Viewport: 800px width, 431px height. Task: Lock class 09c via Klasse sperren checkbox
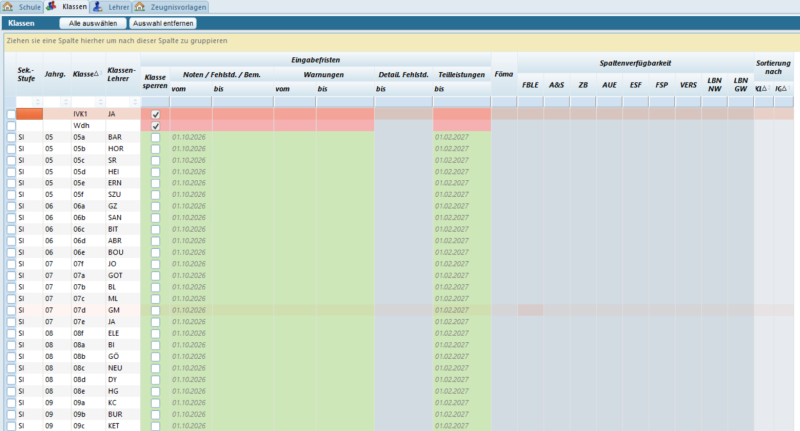tap(156, 426)
